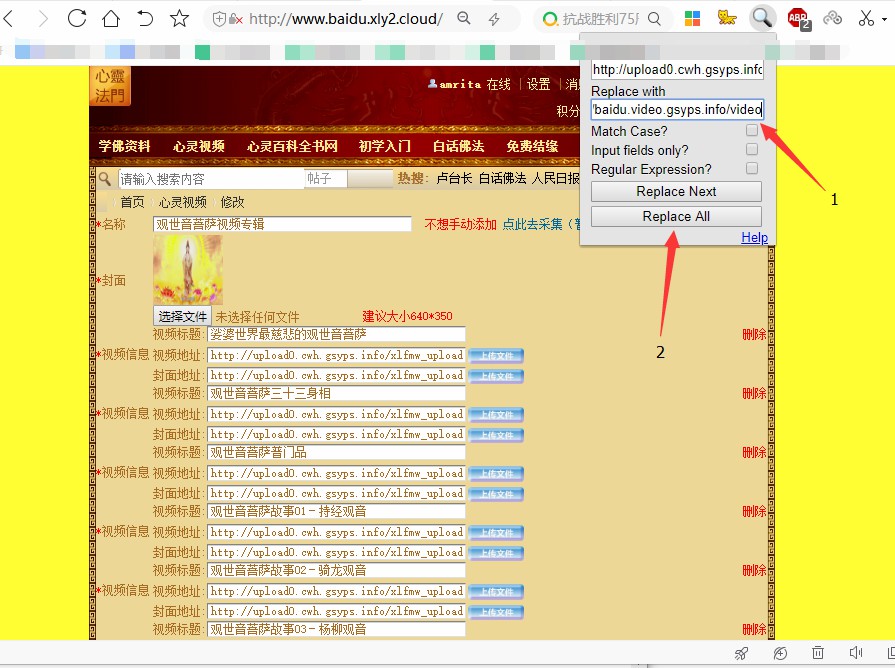The image size is (895, 668).
Task: Focus the search-for field containing upload0.cwh.gsyps.info
Action: (677, 70)
